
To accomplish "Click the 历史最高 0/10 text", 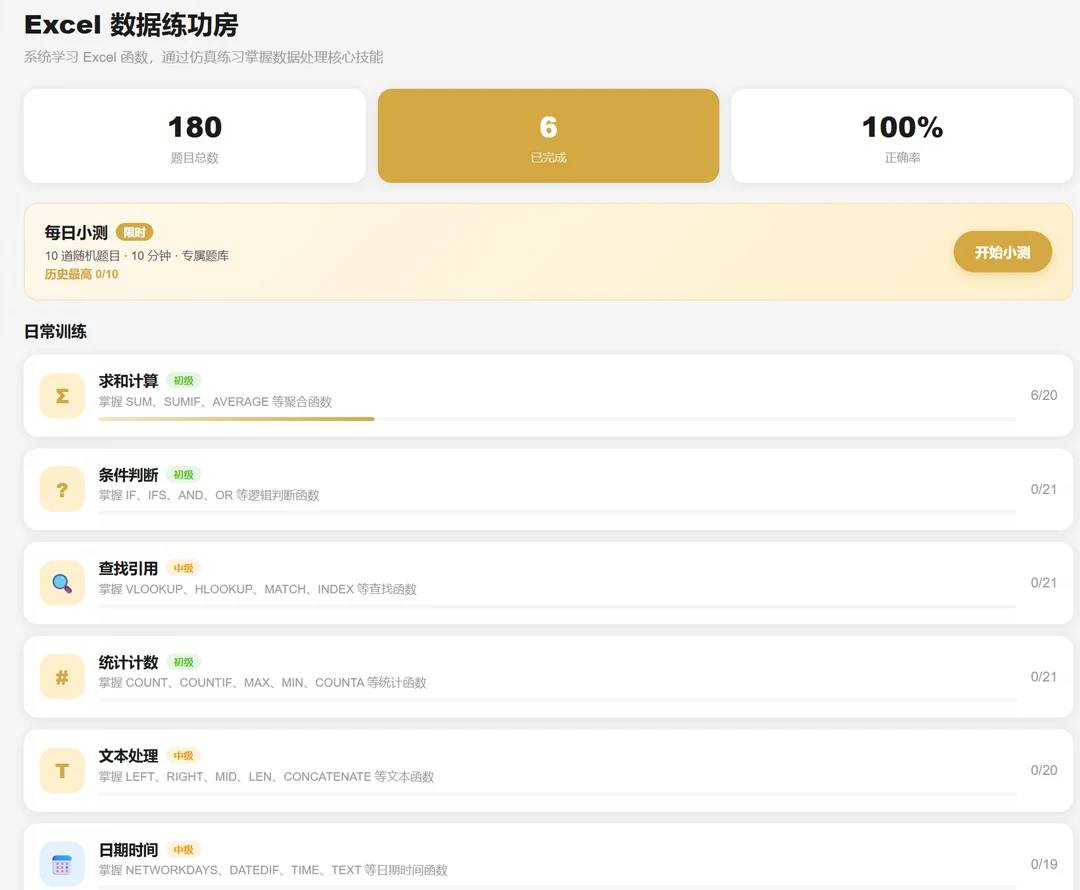I will pos(81,274).
